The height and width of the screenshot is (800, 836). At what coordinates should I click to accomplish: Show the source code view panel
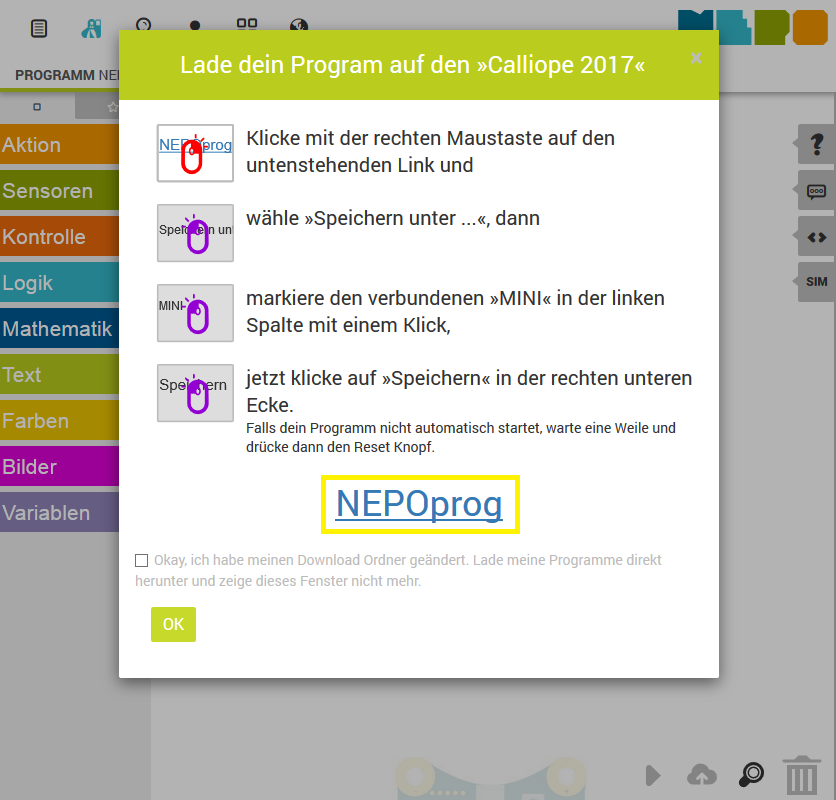[816, 237]
